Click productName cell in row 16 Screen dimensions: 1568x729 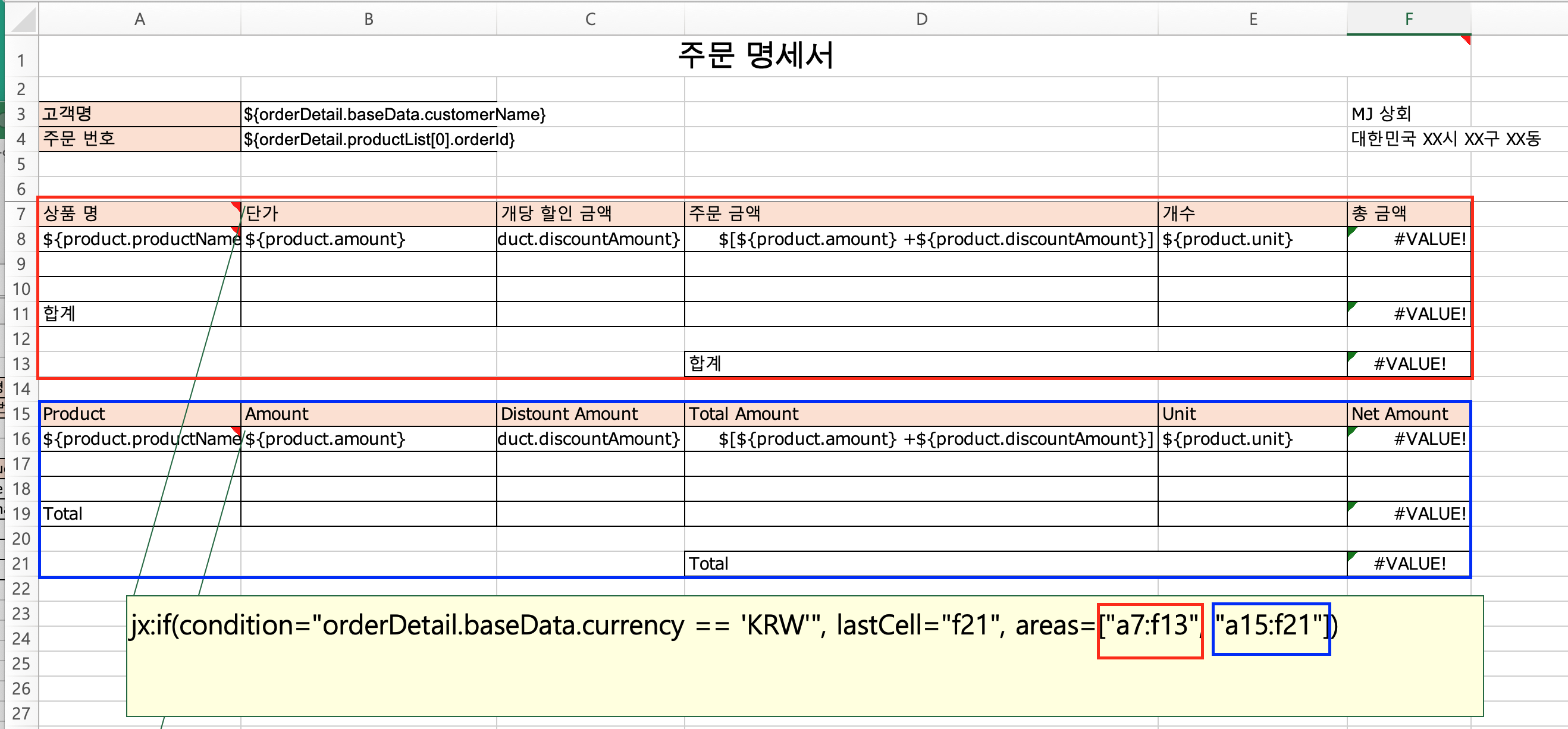tap(140, 439)
